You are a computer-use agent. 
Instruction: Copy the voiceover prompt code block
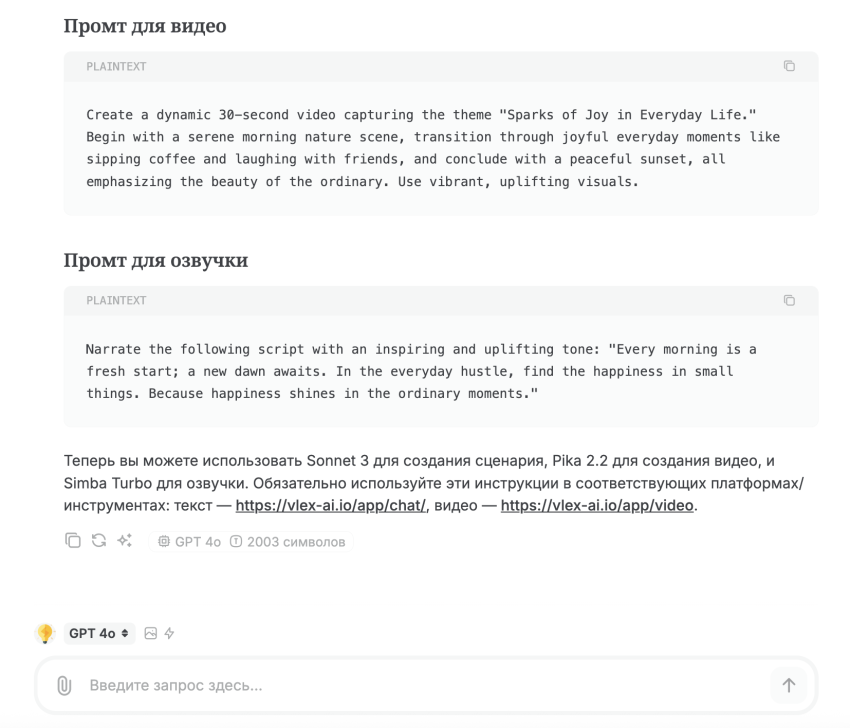coord(789,300)
